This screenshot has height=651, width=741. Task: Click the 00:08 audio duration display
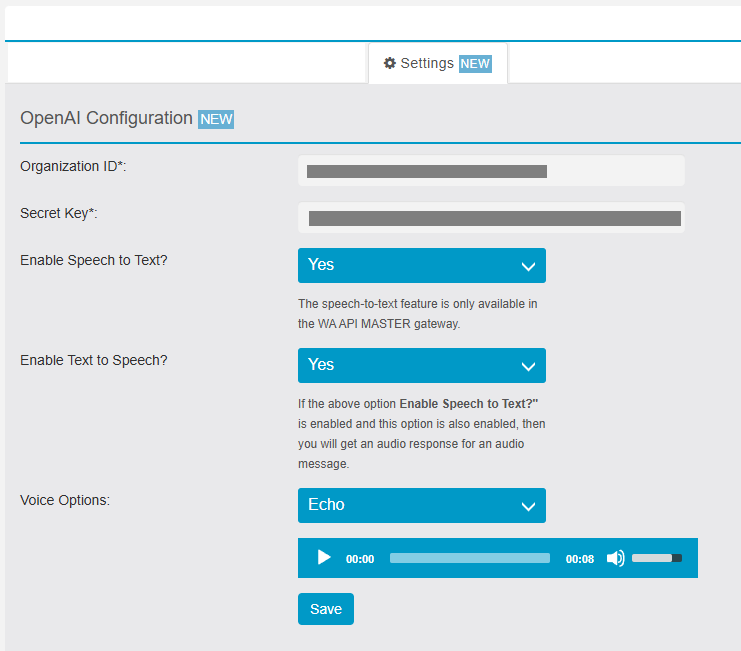580,559
